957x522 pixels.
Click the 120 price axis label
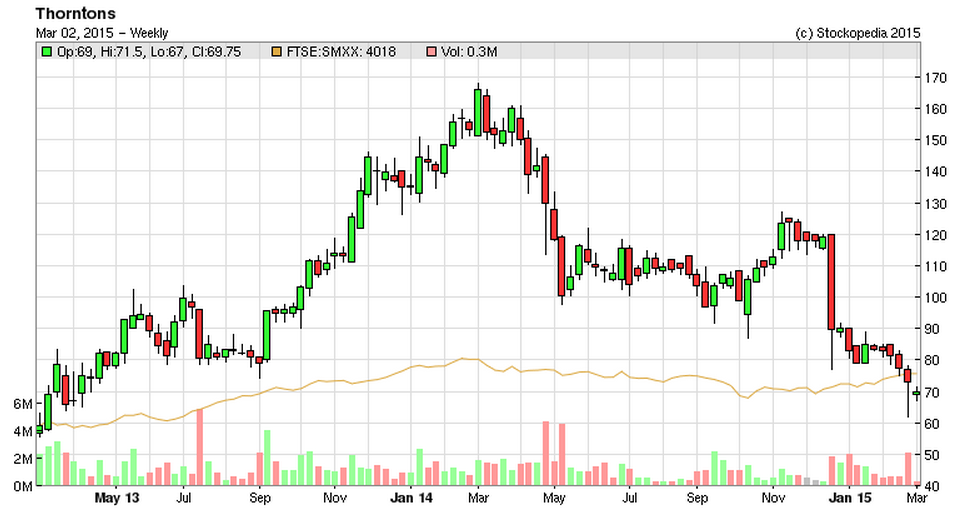coord(936,235)
